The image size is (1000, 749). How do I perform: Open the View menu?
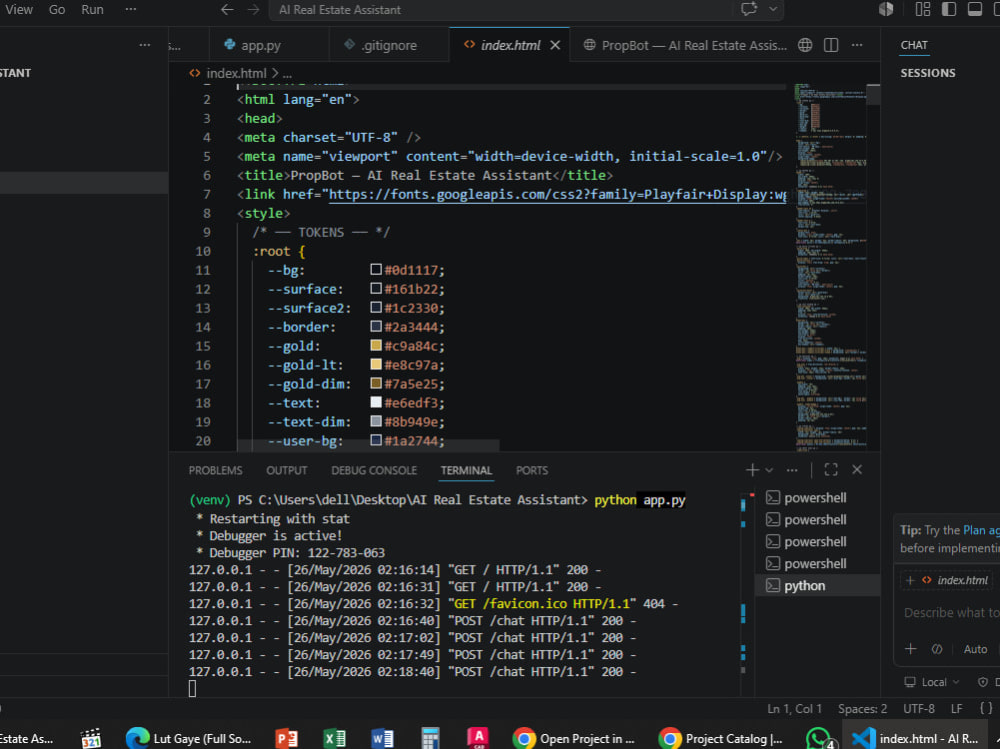coord(19,10)
